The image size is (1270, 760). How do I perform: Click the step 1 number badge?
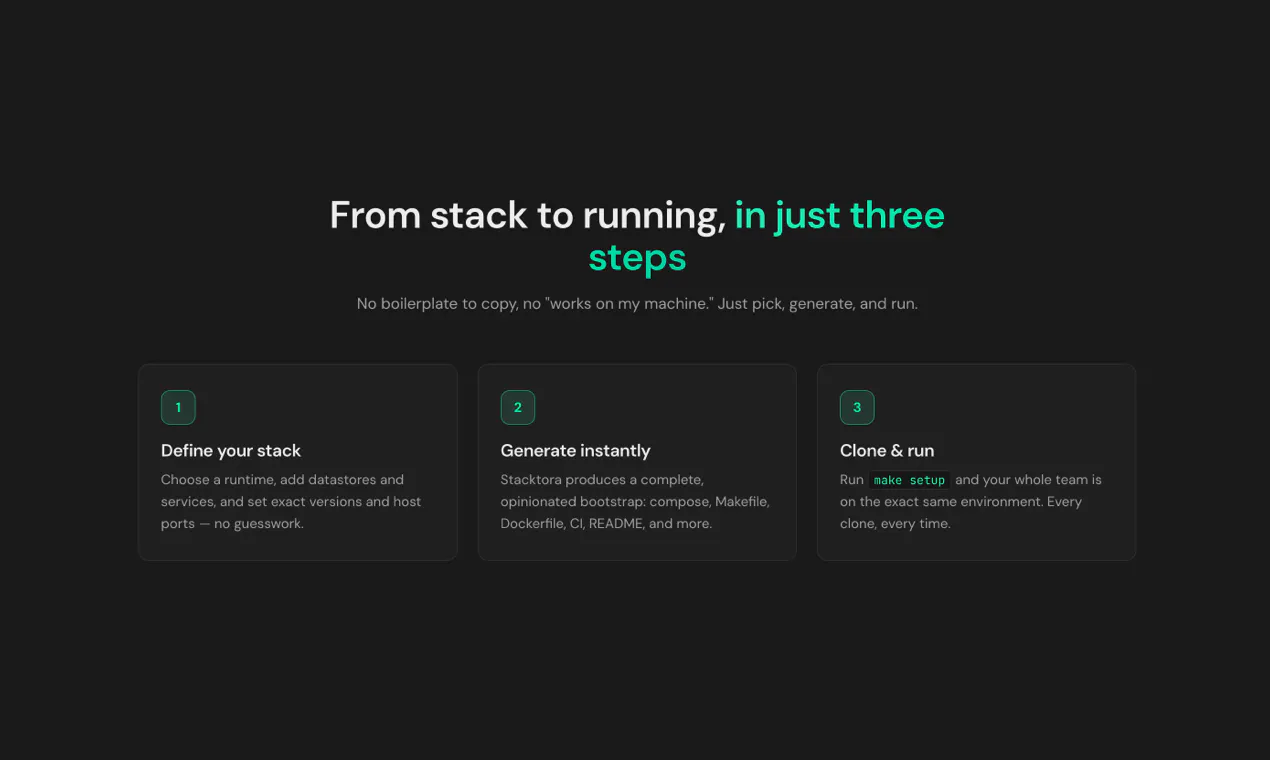(x=178, y=407)
